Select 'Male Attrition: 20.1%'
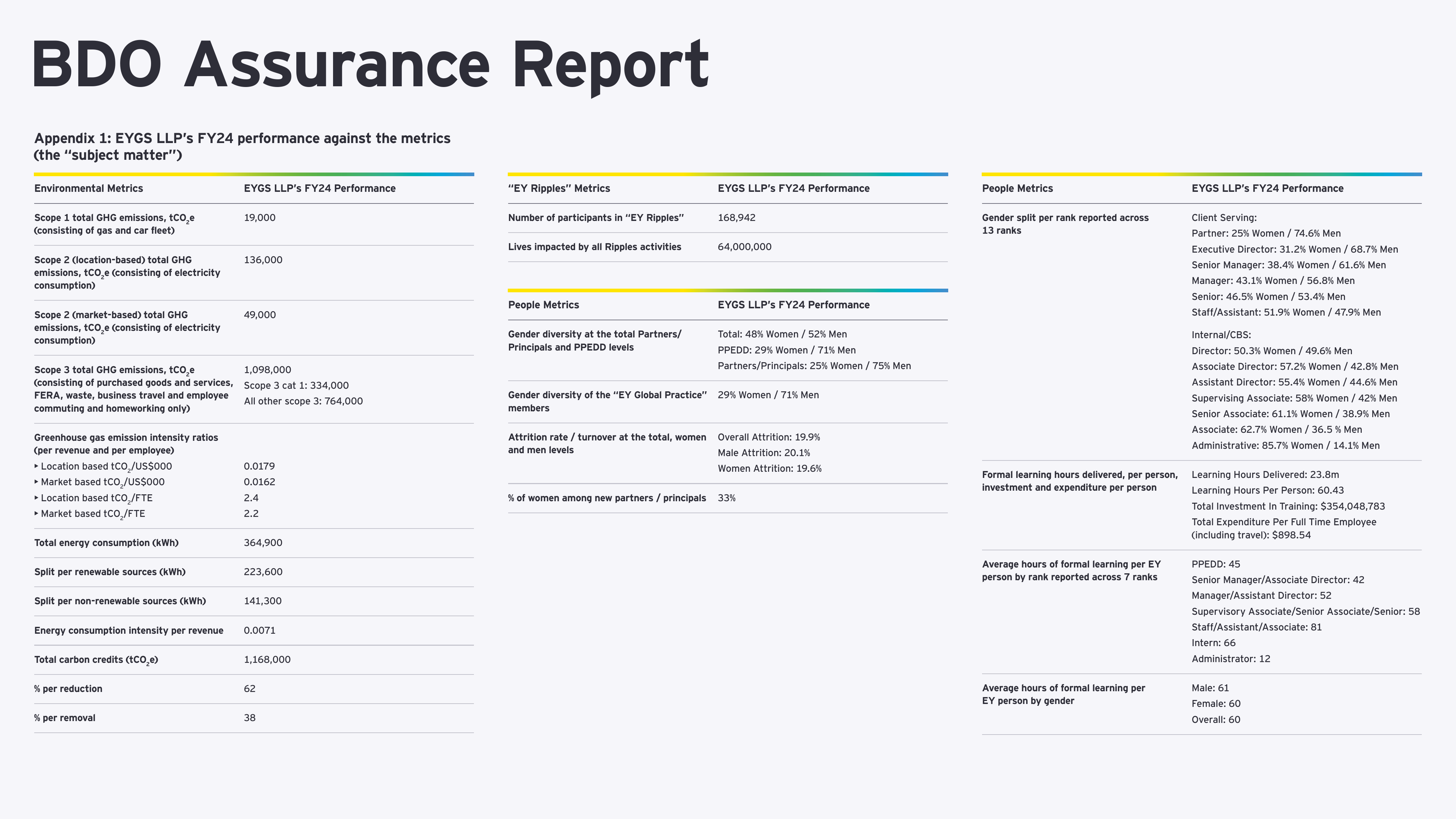1456x819 pixels. click(x=764, y=453)
